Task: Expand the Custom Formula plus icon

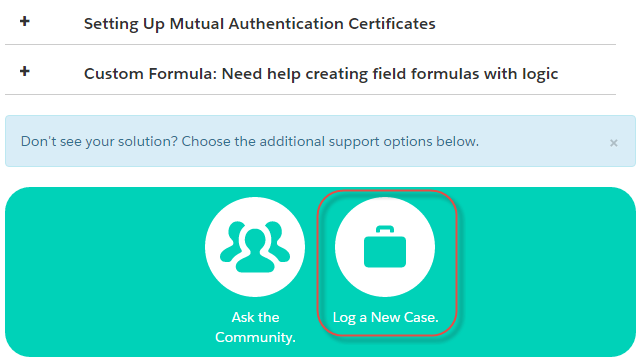Action: coord(24,71)
